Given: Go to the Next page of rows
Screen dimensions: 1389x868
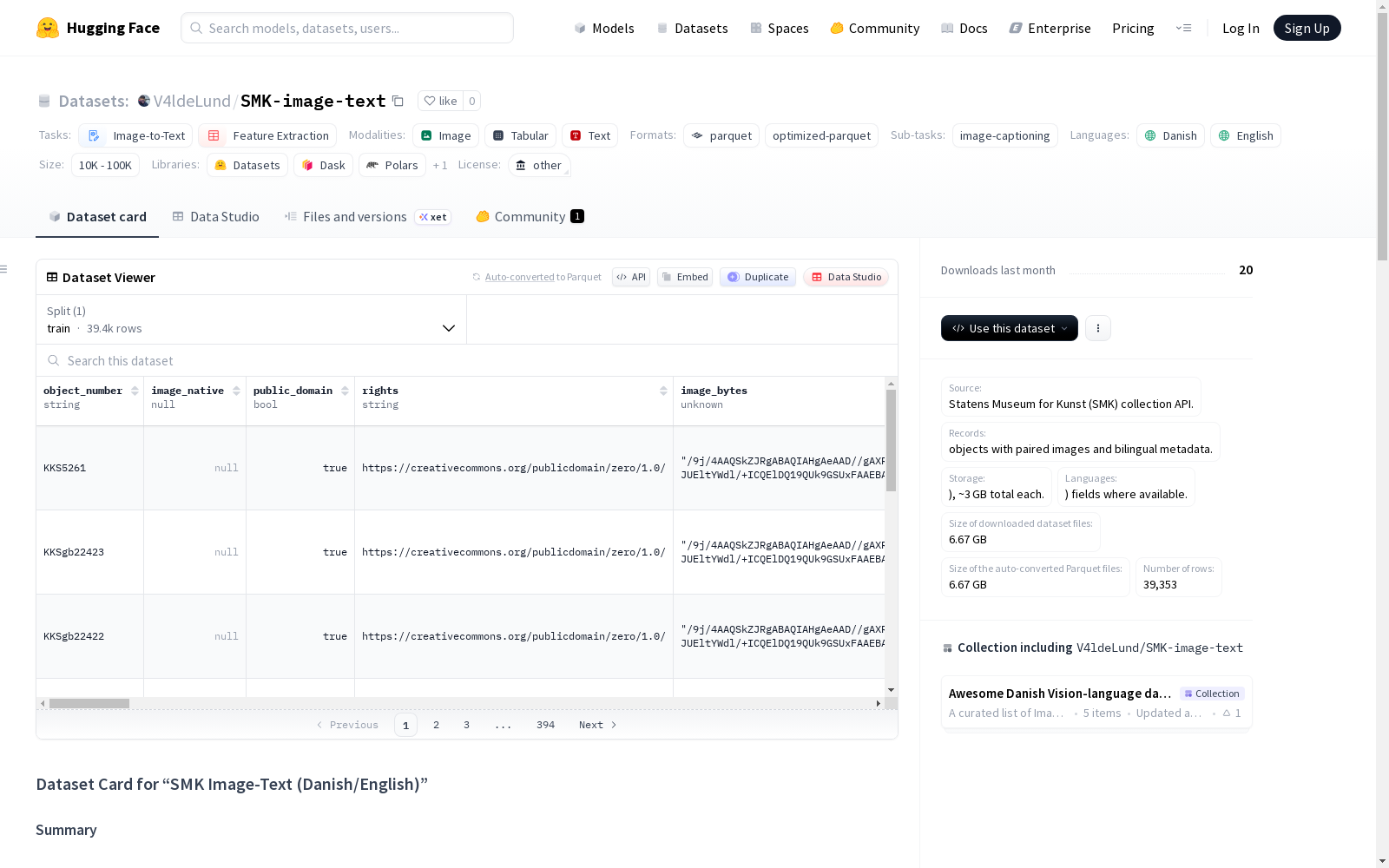Looking at the screenshot, I should pyautogui.click(x=597, y=725).
